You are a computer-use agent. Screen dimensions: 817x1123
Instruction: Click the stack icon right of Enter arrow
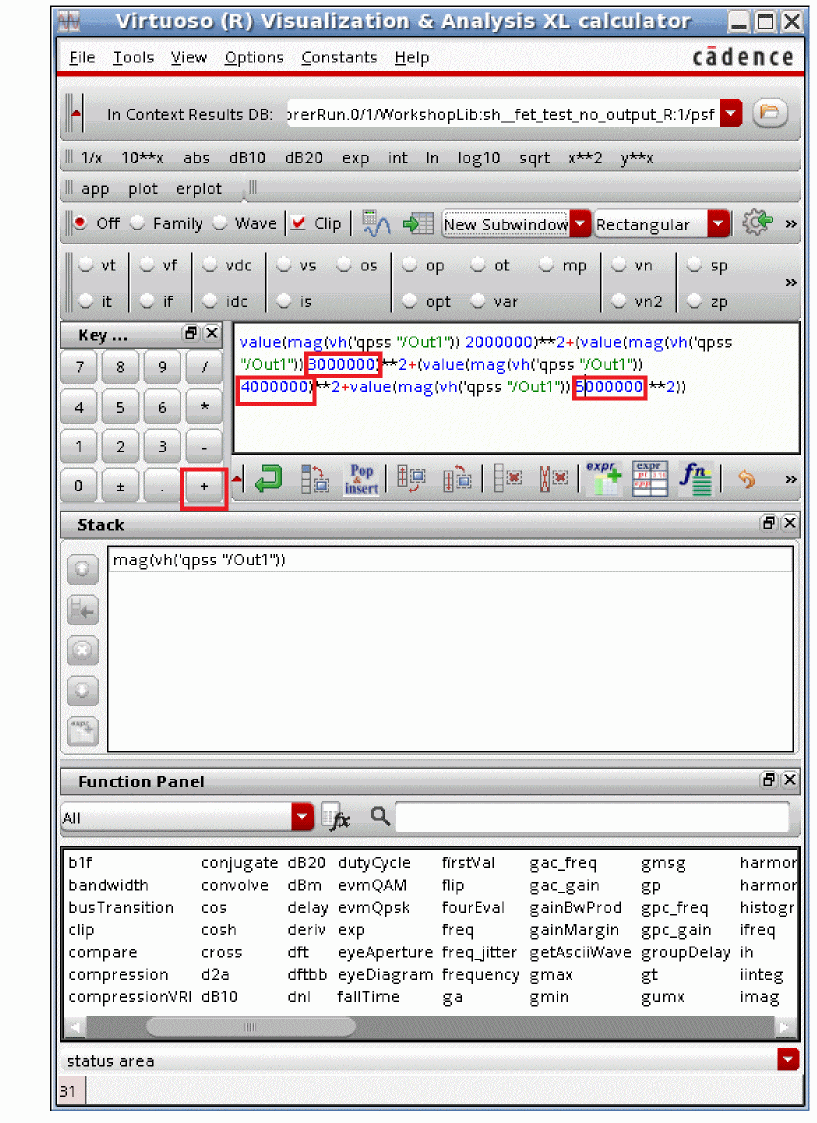click(314, 478)
